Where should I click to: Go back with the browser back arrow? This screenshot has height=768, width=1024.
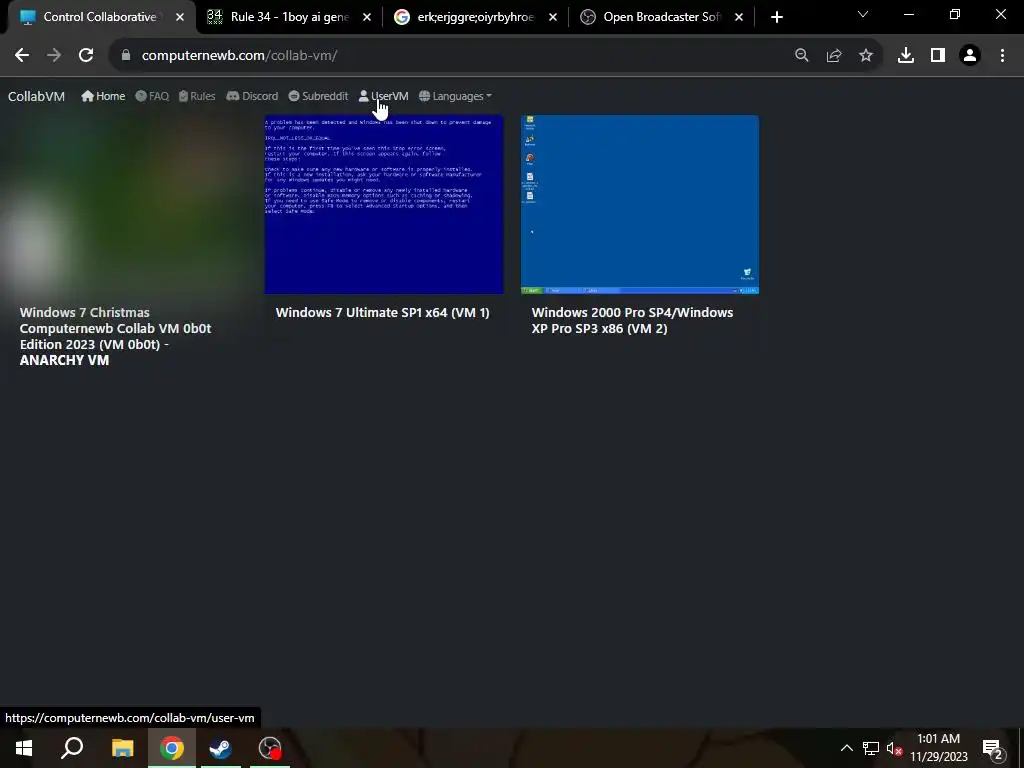[22, 56]
